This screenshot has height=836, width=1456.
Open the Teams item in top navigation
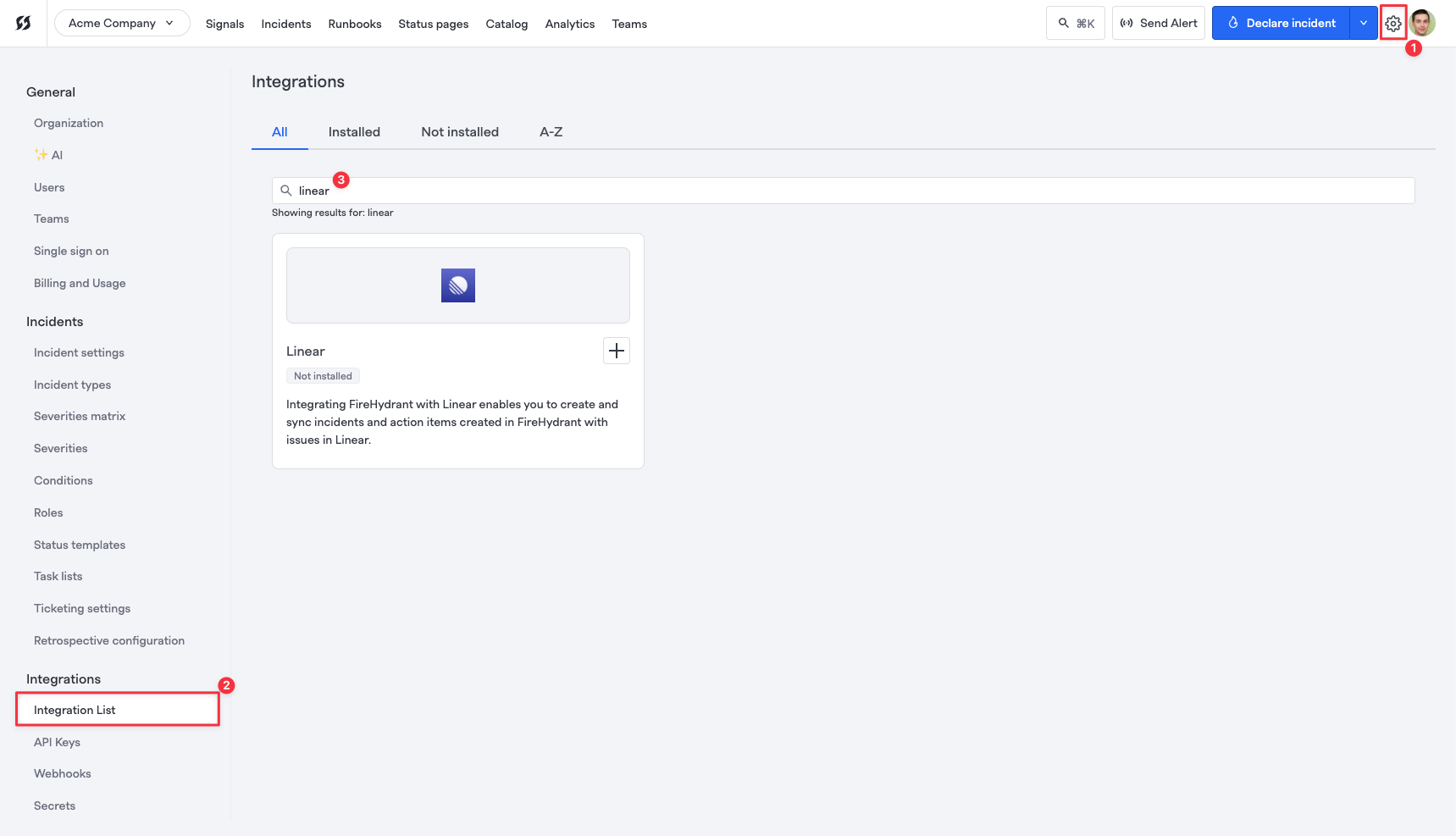pos(629,24)
